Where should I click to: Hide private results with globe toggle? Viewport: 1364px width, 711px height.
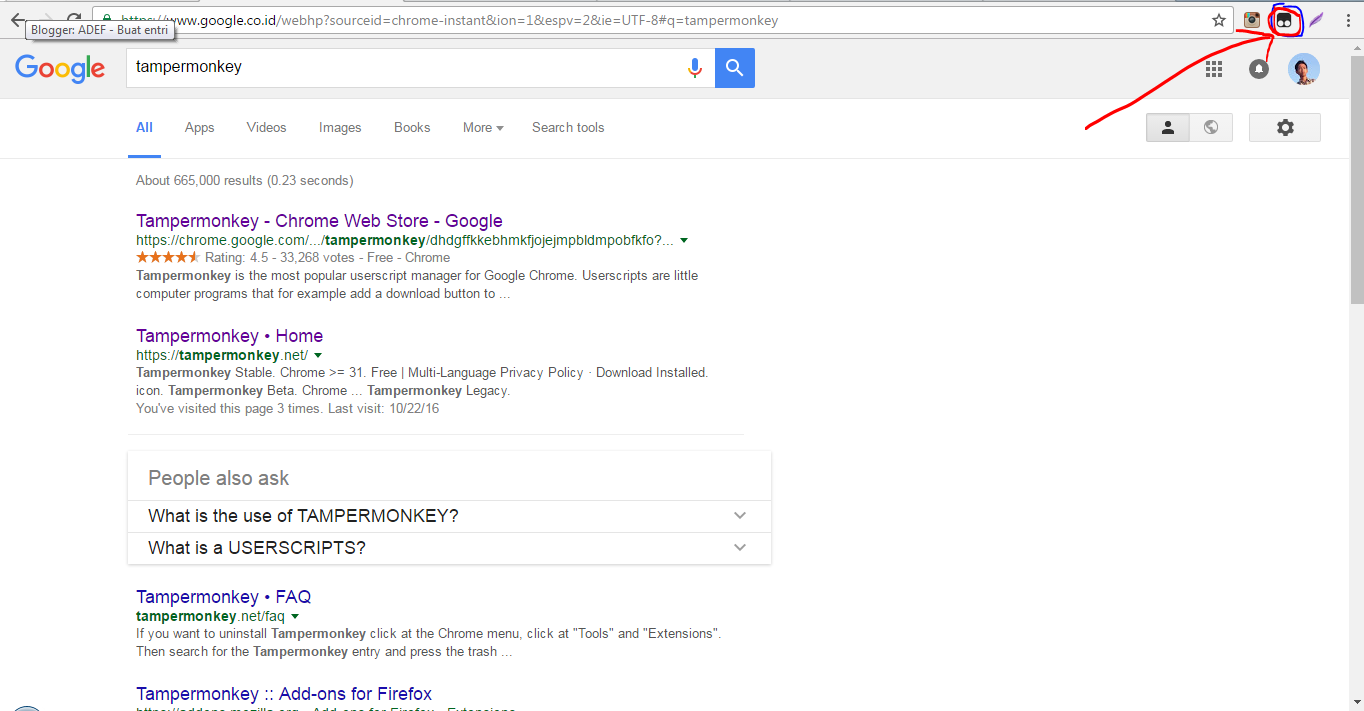[1211, 127]
